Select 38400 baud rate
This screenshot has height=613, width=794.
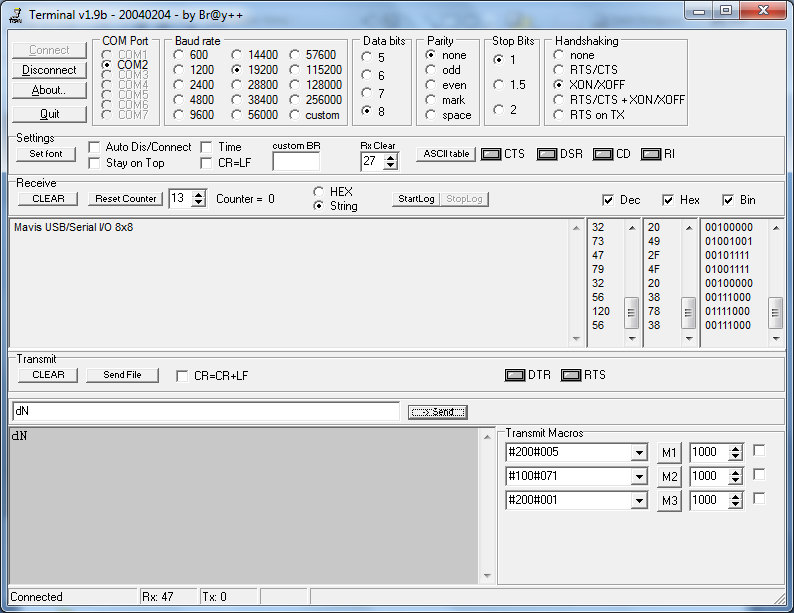coord(236,100)
